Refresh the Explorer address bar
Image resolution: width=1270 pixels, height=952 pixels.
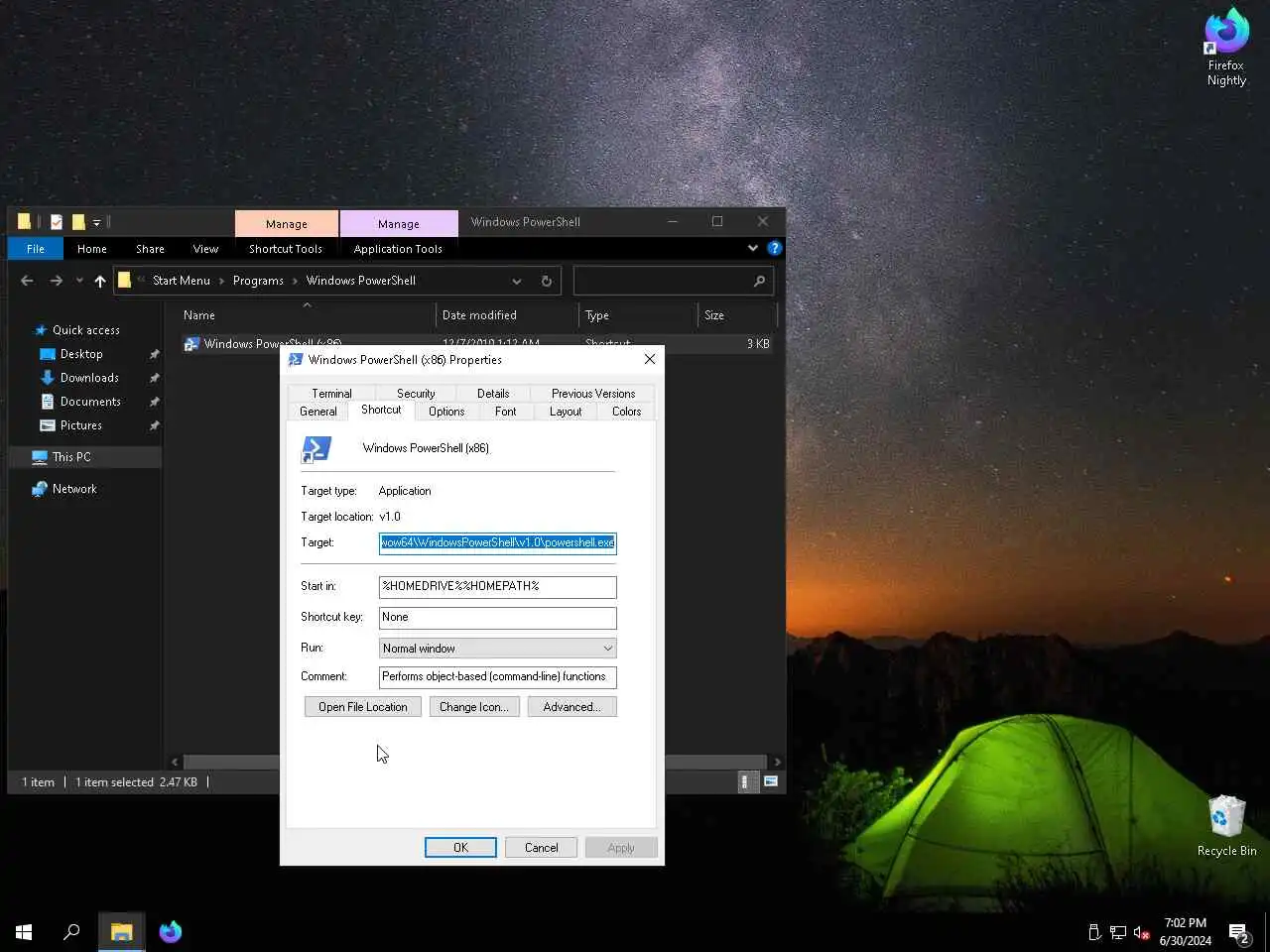pyautogui.click(x=546, y=281)
